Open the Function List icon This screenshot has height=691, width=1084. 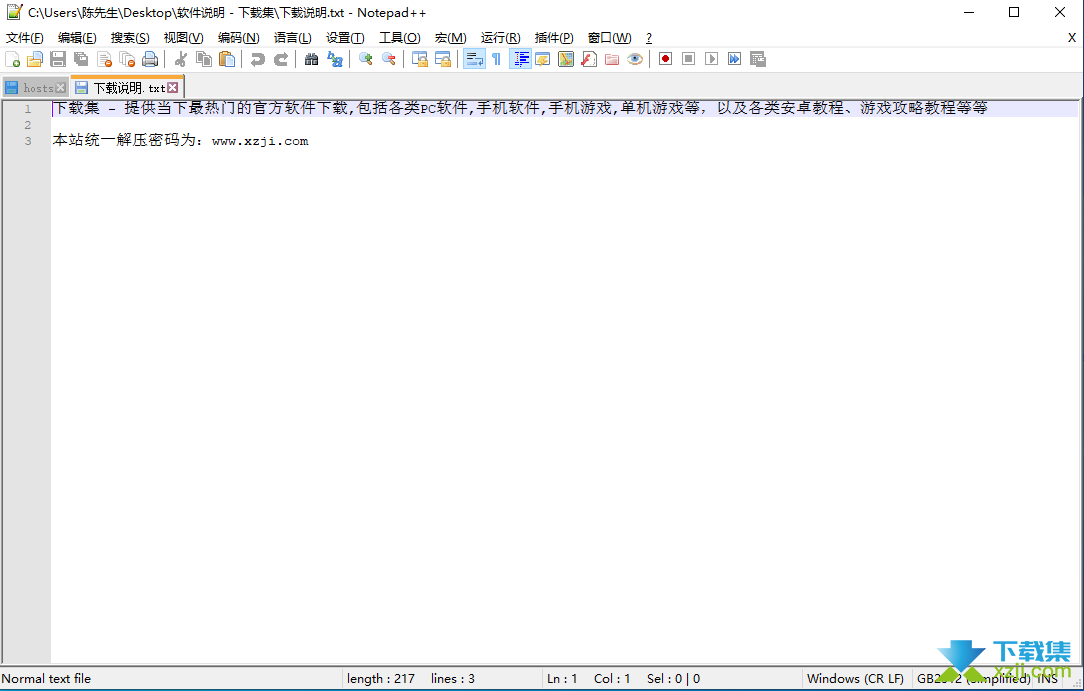pos(589,59)
